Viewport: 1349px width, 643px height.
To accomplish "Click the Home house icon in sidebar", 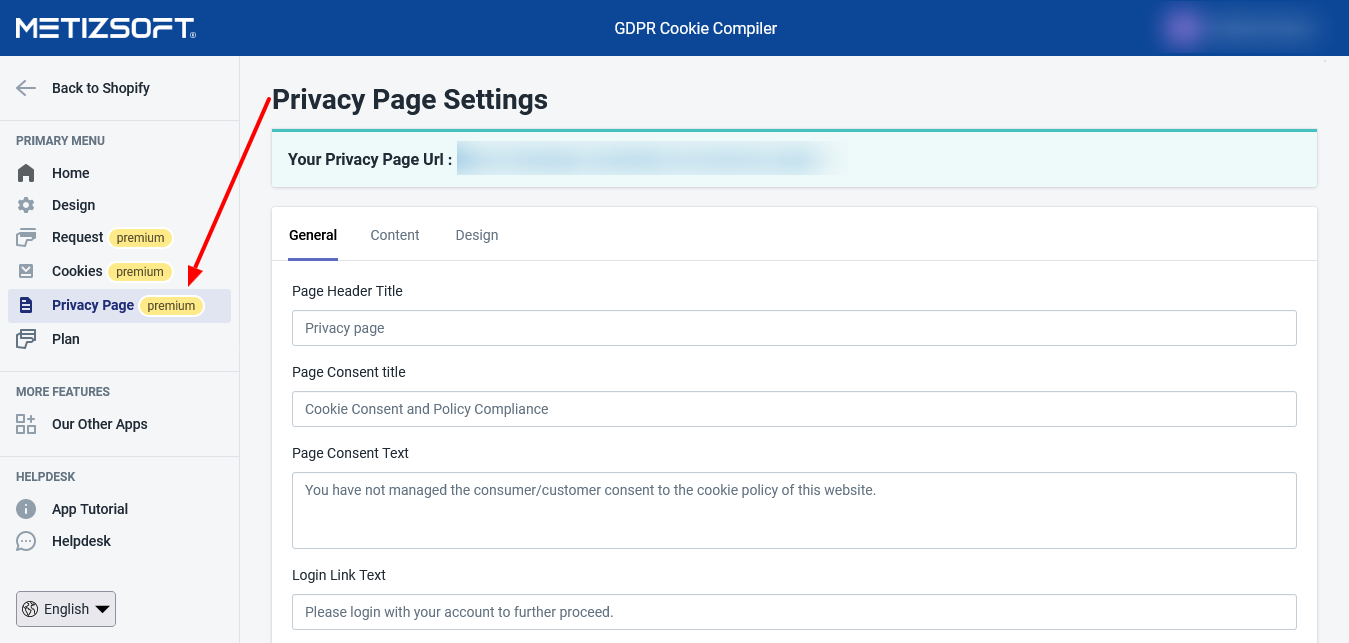I will [26, 173].
